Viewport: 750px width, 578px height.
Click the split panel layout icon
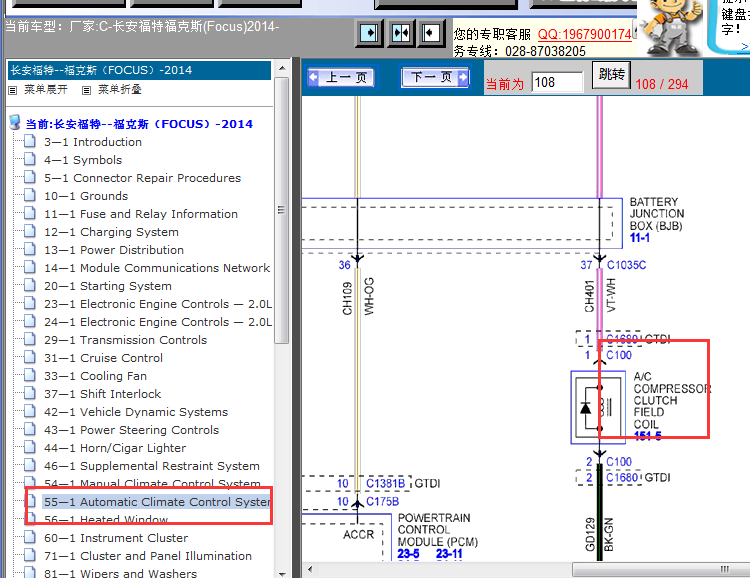(400, 33)
